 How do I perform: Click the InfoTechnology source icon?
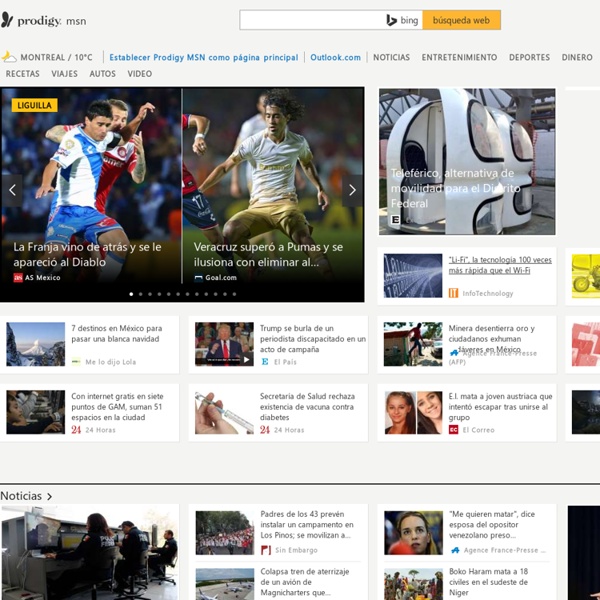(x=454, y=293)
